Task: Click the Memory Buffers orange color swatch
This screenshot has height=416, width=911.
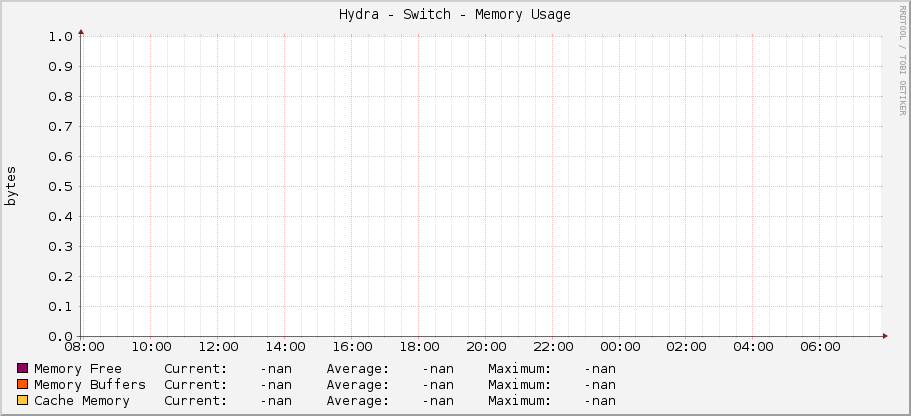Action: (23, 385)
